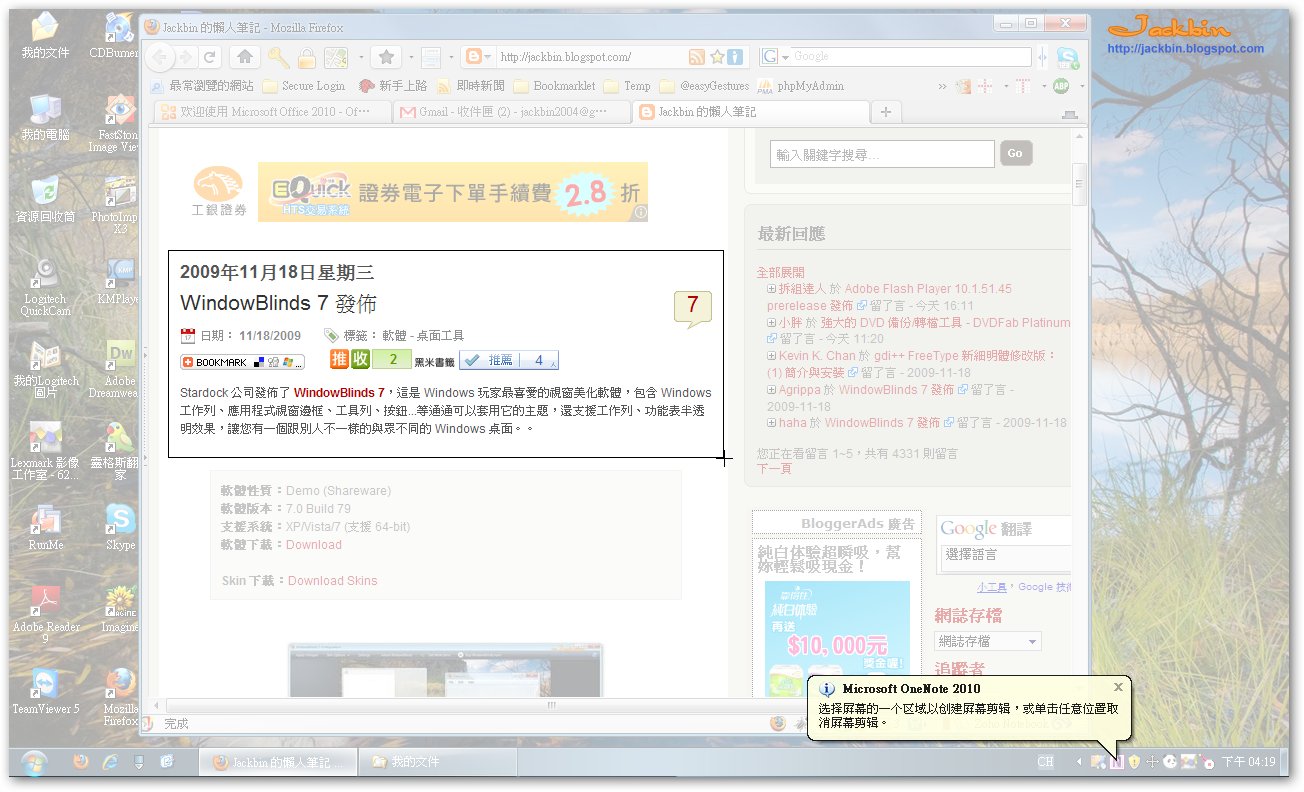
Task: Open the Blogger site identity dropdown in address bar
Action: tap(477, 57)
